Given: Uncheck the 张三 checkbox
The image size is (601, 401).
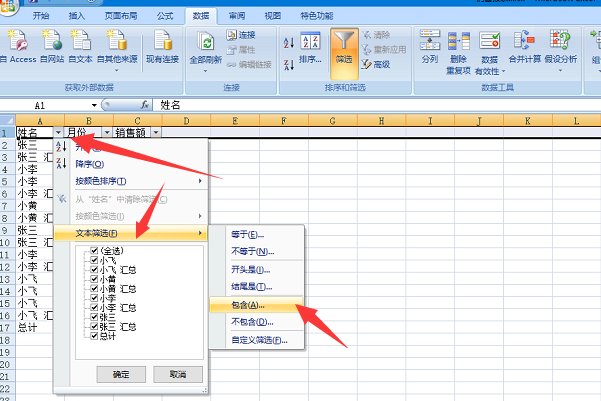Looking at the screenshot, I should 94,317.
